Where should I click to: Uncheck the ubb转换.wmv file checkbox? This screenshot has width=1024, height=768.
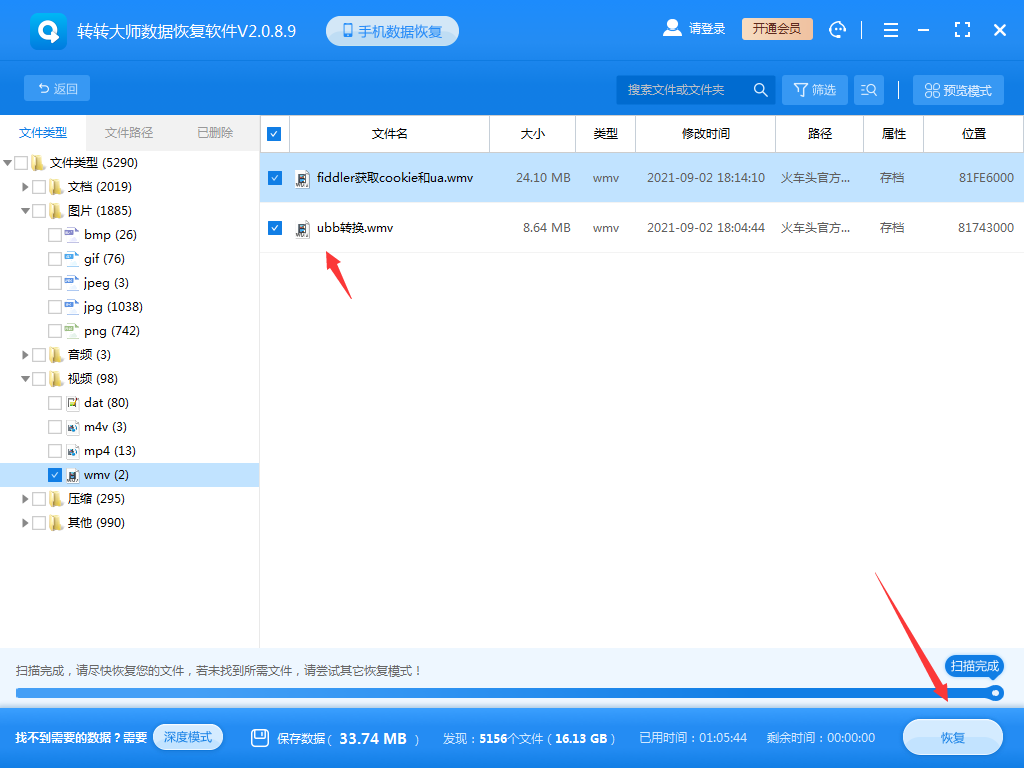tap(273, 227)
